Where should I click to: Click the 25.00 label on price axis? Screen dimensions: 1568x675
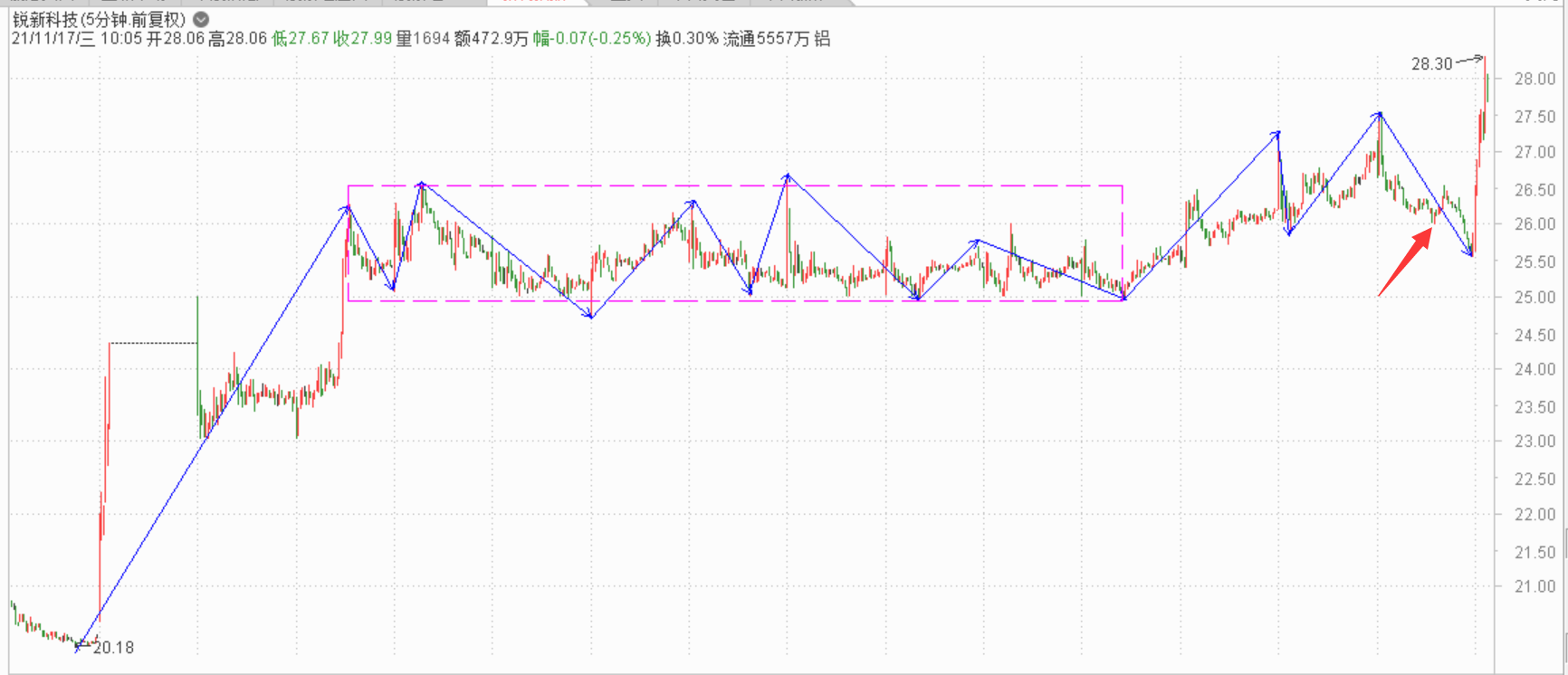click(1535, 298)
